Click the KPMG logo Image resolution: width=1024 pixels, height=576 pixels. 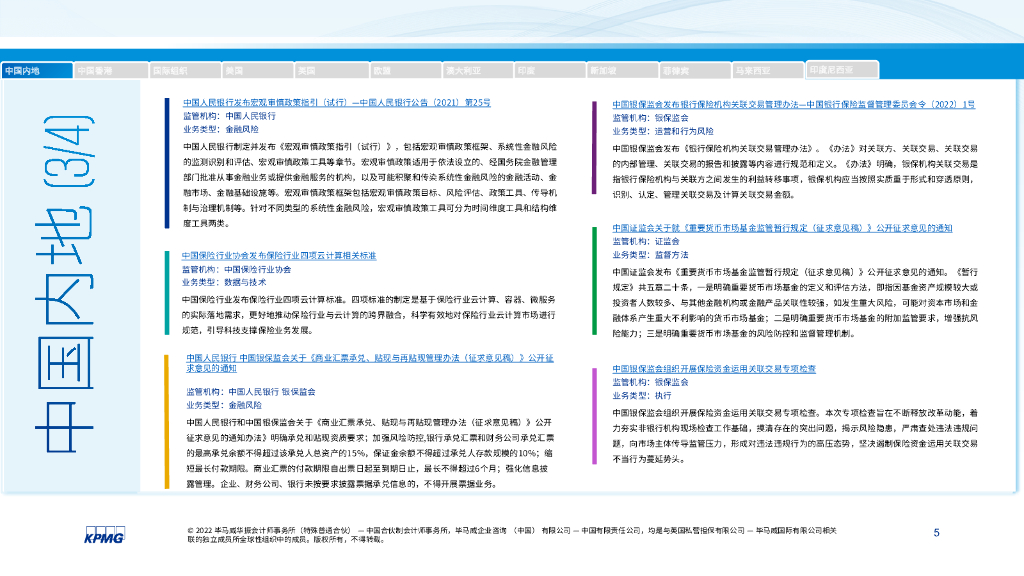tap(104, 535)
